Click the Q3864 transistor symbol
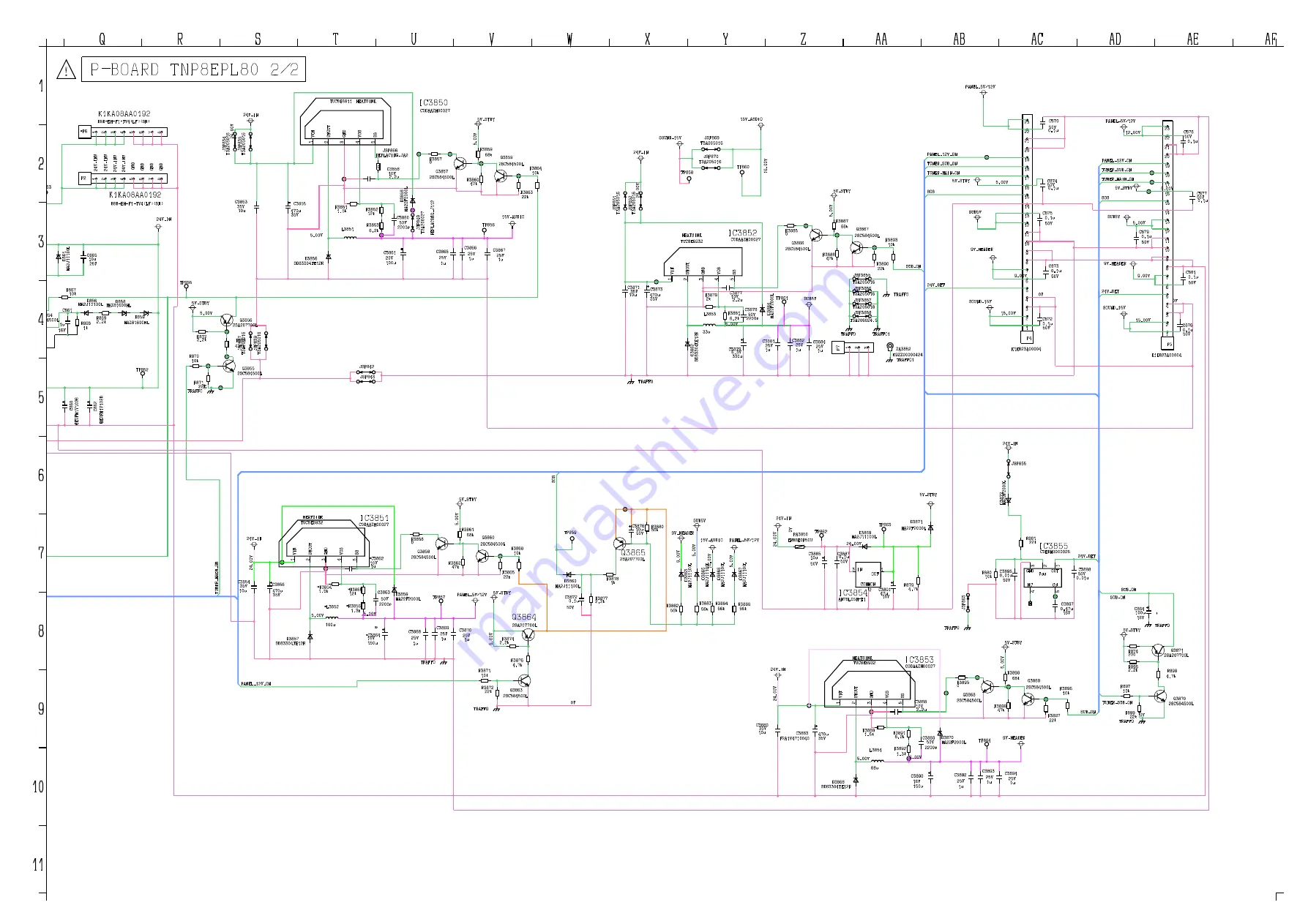 [x=528, y=636]
